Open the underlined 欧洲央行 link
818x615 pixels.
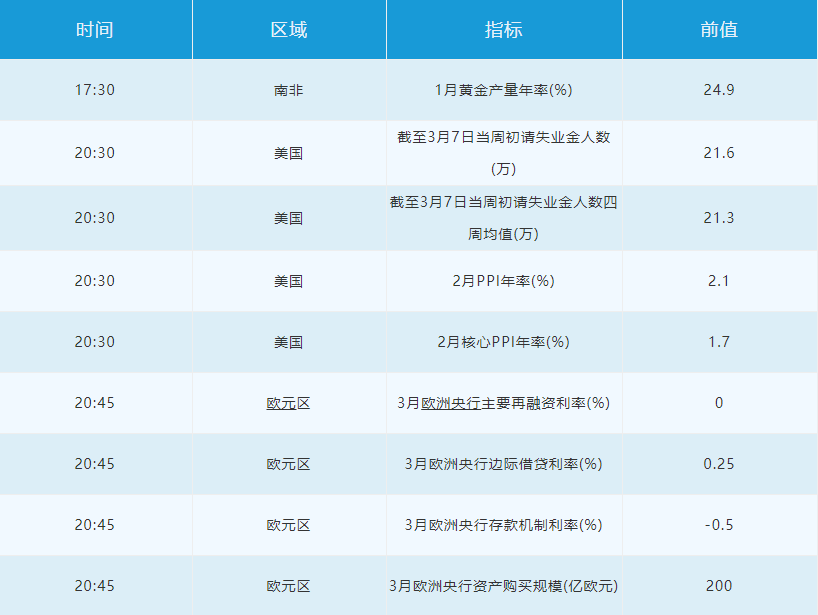click(x=451, y=403)
